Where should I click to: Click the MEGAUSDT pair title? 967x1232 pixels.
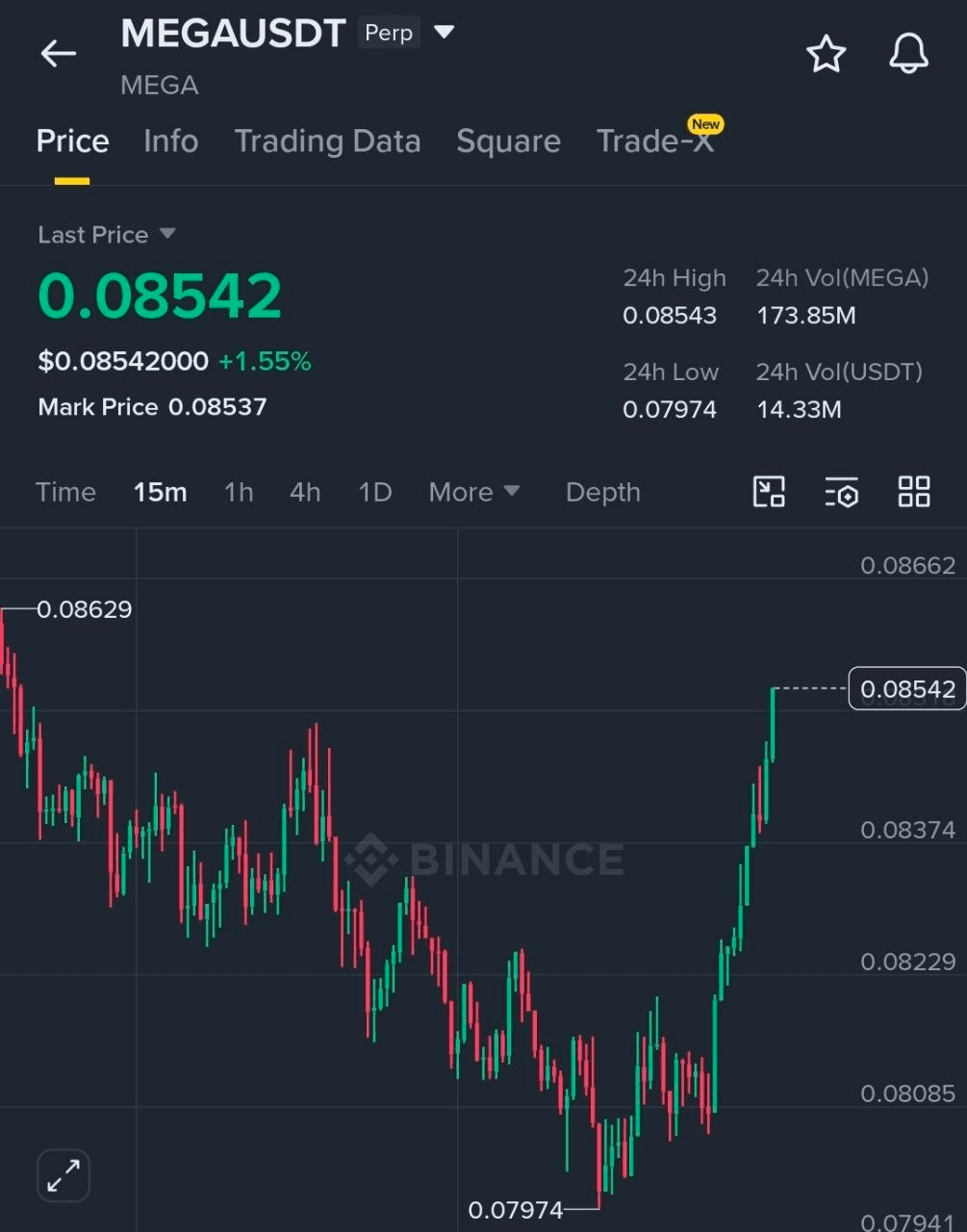pos(233,34)
